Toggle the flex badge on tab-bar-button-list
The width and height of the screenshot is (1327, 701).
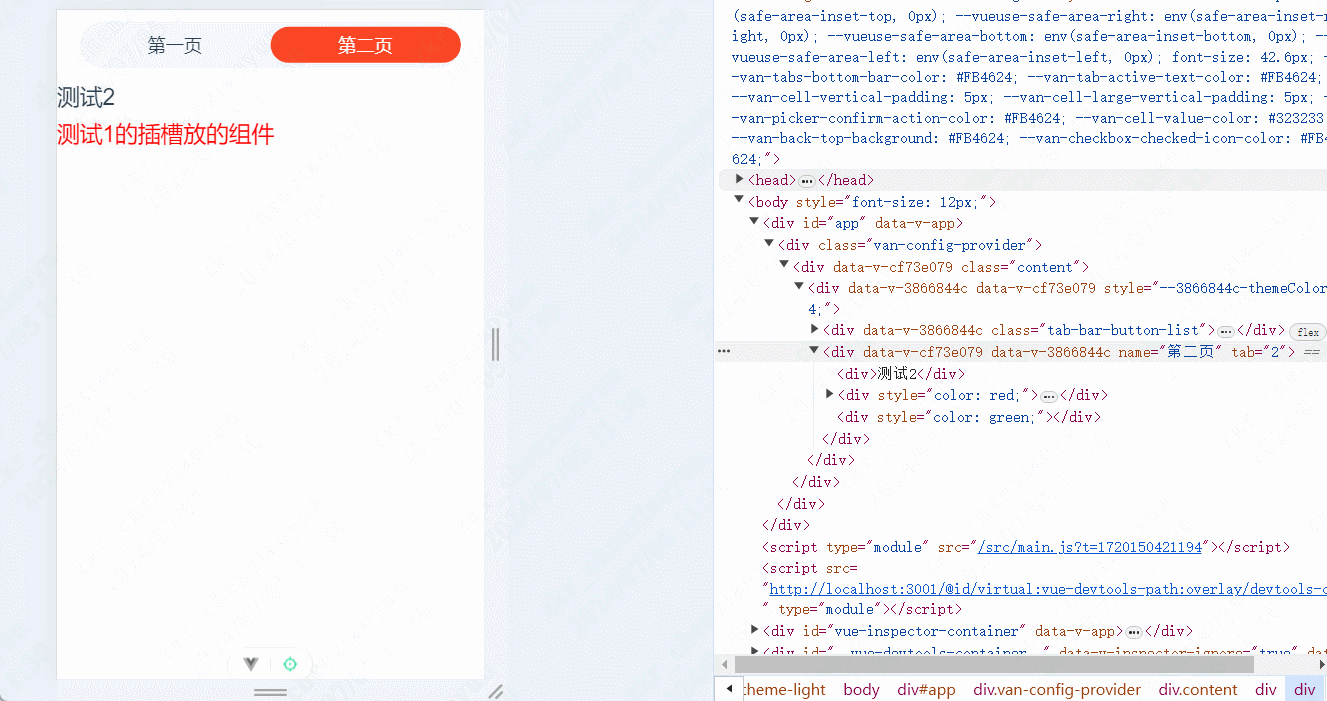pos(1307,332)
